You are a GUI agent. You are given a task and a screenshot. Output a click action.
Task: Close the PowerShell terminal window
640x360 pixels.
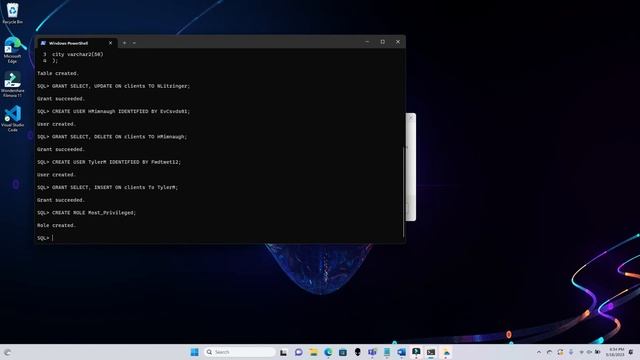(x=398, y=42)
